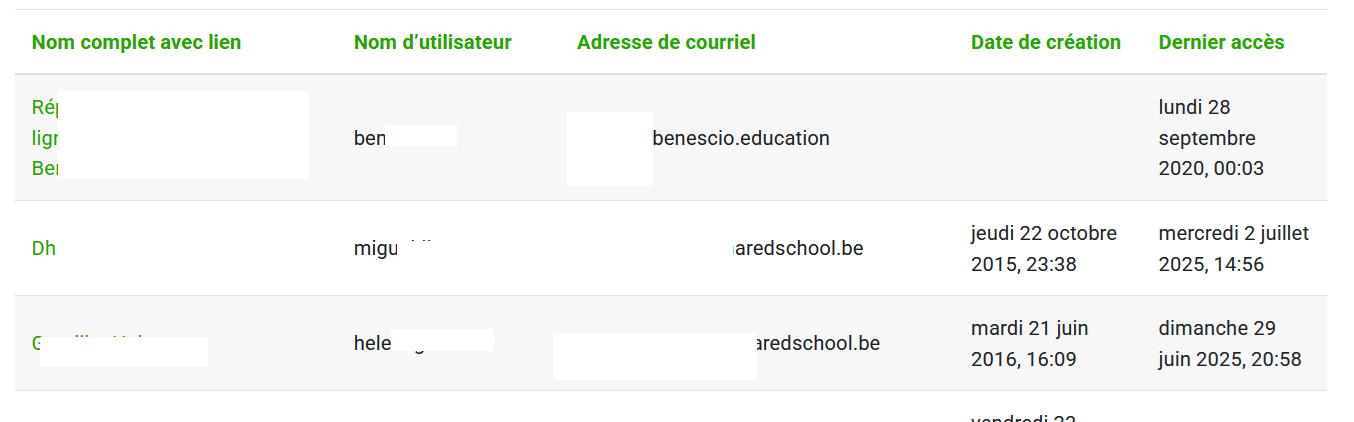
Task: Select the username starting with "hele"
Action: click(x=373, y=343)
